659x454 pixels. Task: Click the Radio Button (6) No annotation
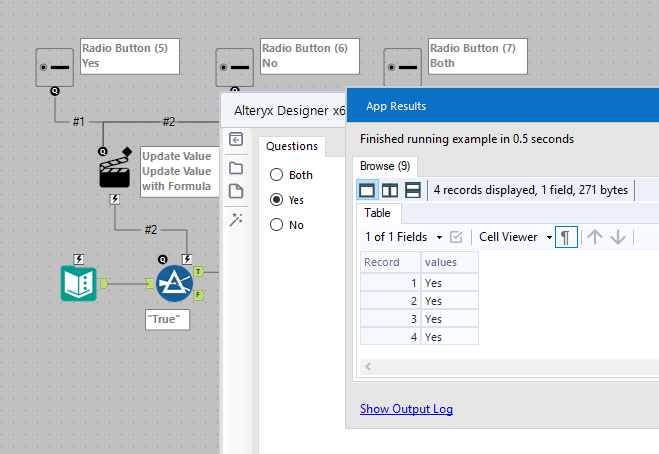click(310, 56)
